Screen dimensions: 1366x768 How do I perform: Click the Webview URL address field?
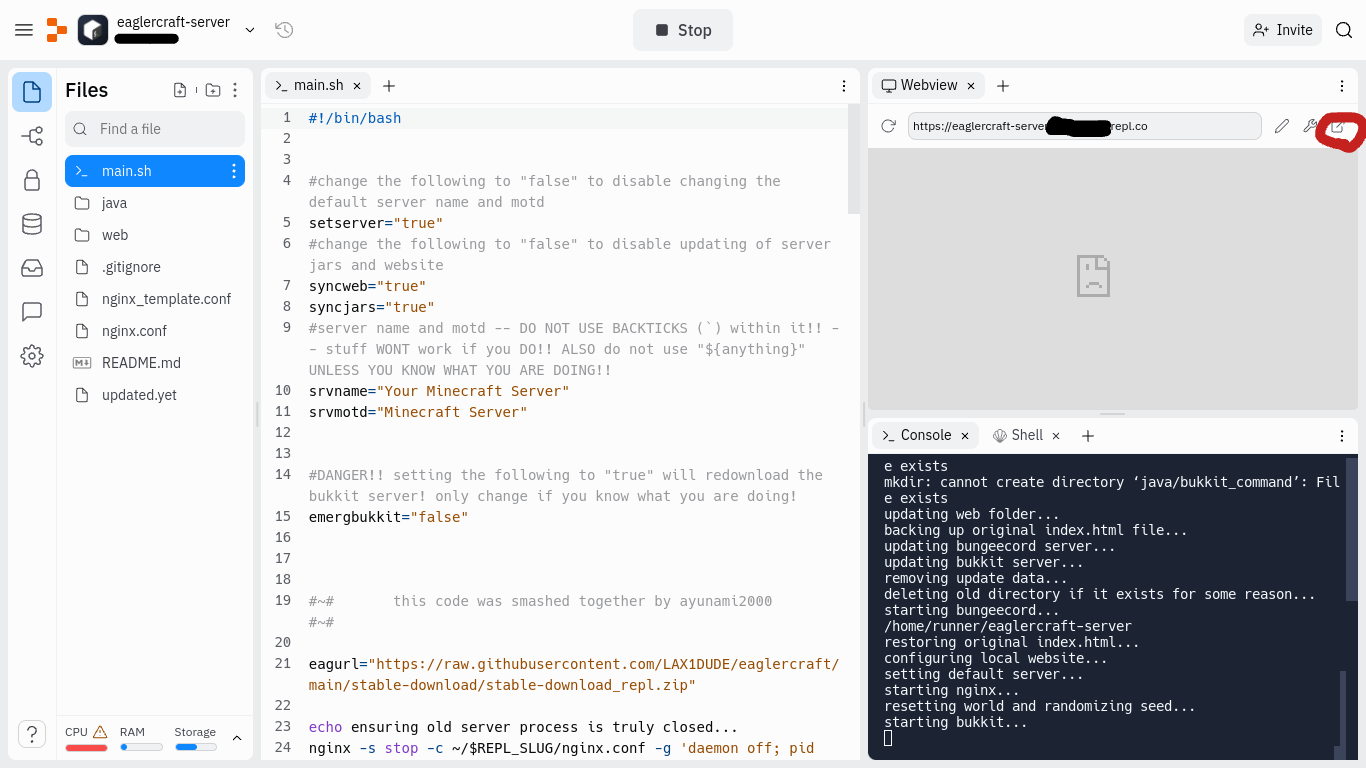pos(1085,126)
